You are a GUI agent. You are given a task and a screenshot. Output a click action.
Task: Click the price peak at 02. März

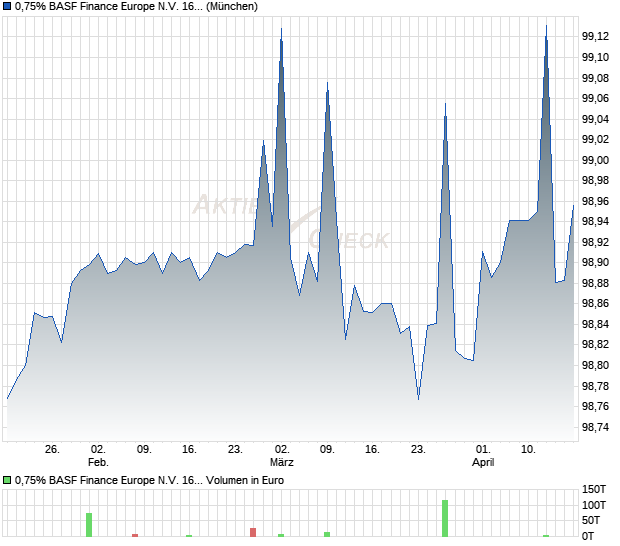coord(281,29)
